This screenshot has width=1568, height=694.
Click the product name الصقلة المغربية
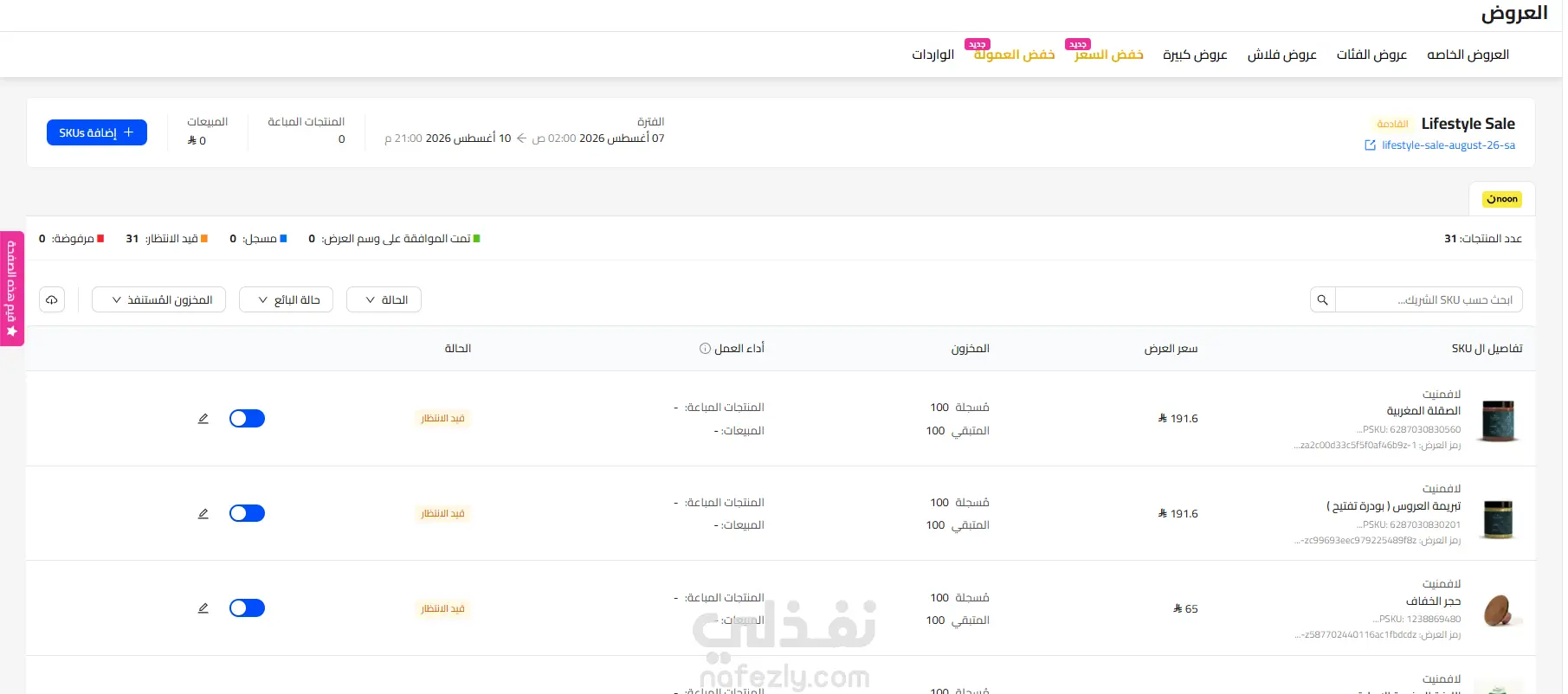[1423, 410]
